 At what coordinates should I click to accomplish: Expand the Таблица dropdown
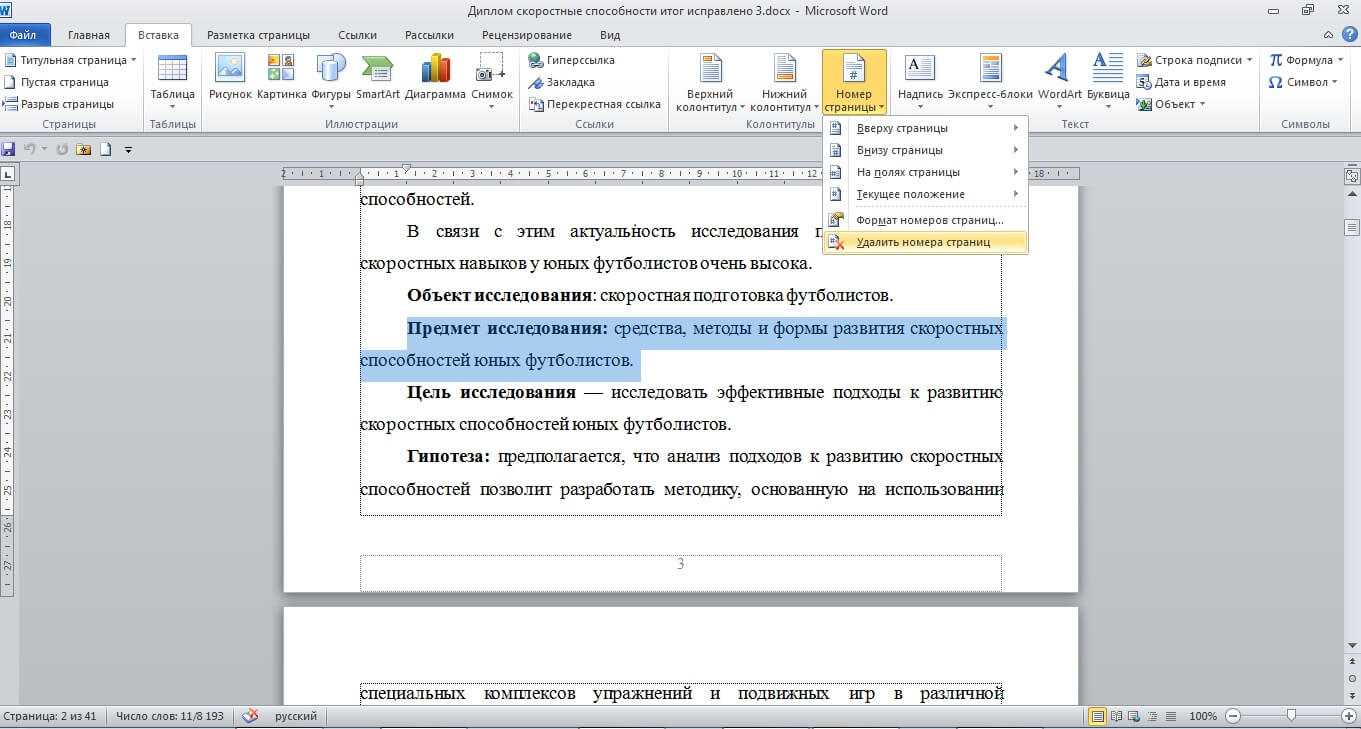172,82
